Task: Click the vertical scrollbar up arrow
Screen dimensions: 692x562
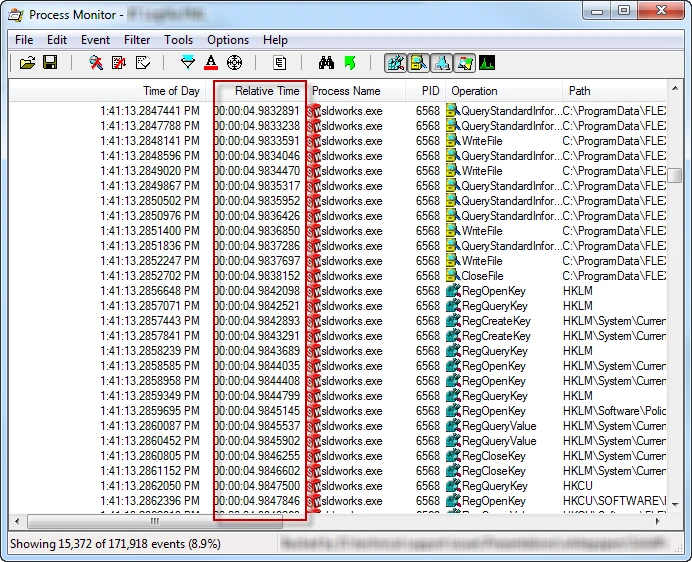Action: (x=675, y=89)
